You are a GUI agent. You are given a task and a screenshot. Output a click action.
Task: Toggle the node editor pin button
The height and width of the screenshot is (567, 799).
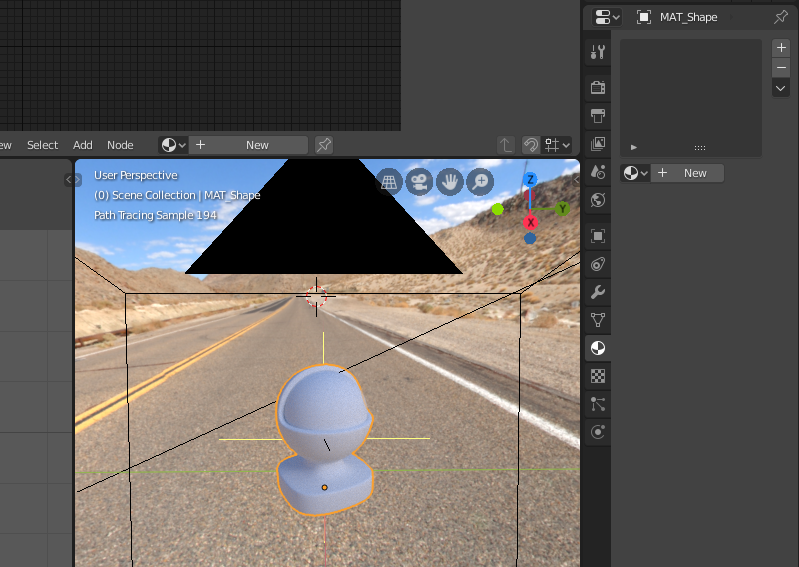click(324, 145)
